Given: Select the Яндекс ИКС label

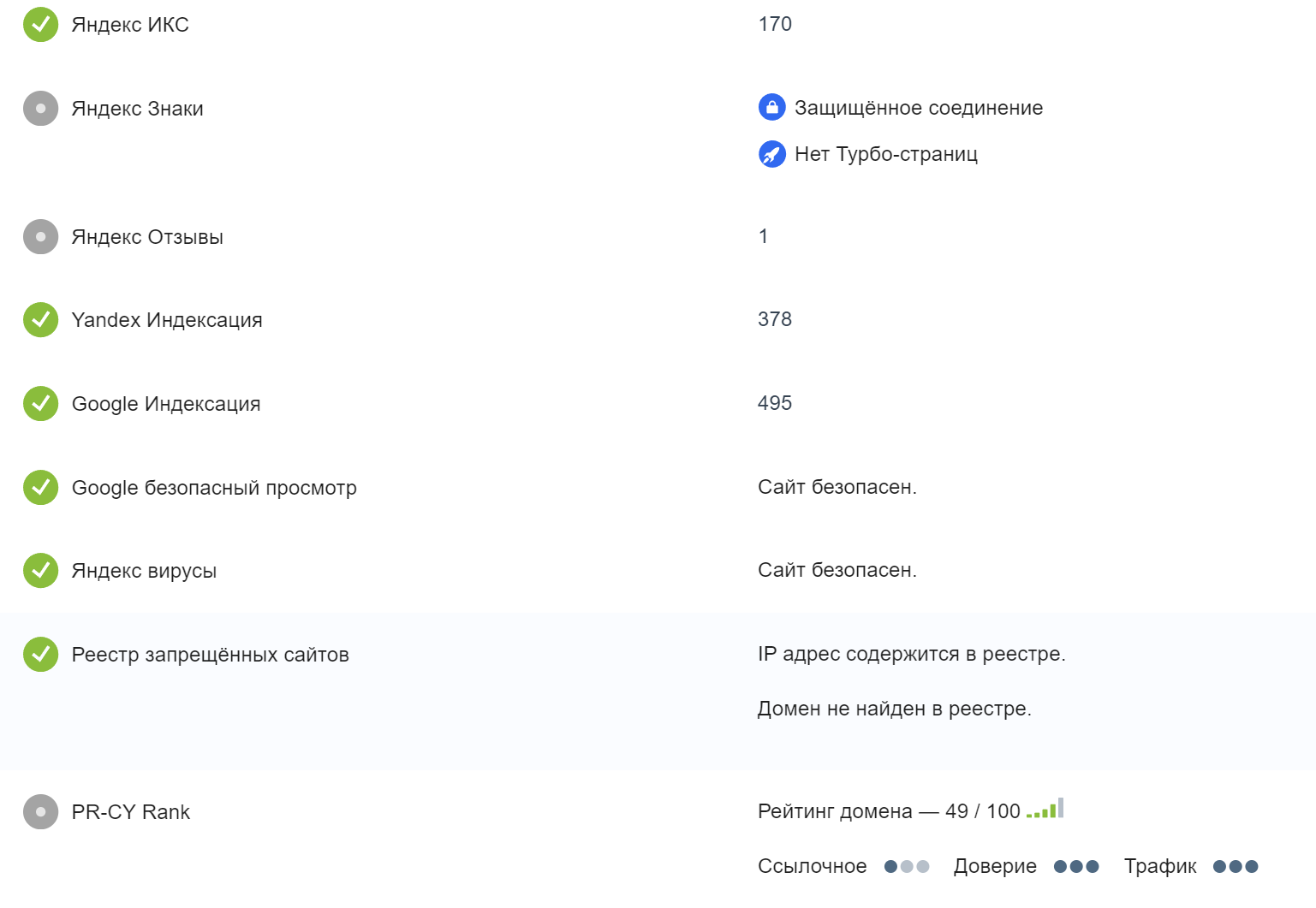Looking at the screenshot, I should (130, 25).
